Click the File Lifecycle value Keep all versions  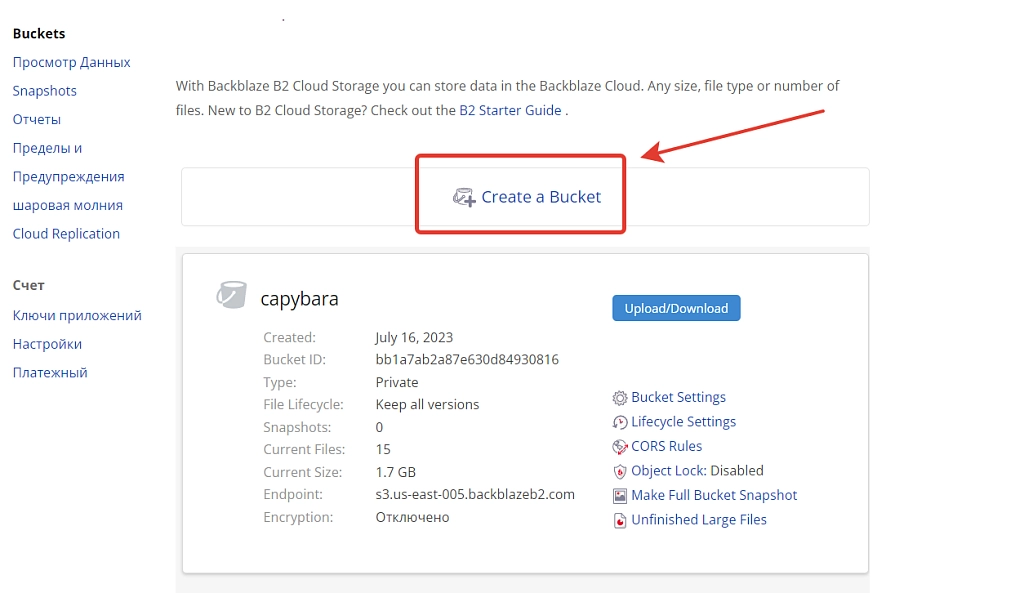427,405
